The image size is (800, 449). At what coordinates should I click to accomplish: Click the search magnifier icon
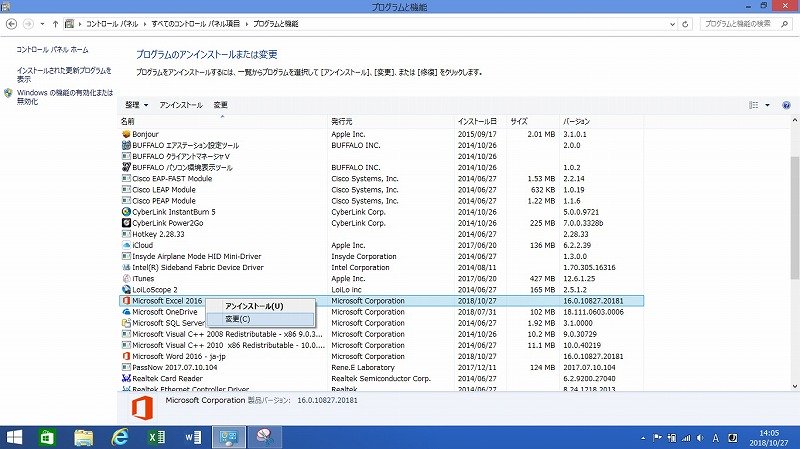point(785,24)
